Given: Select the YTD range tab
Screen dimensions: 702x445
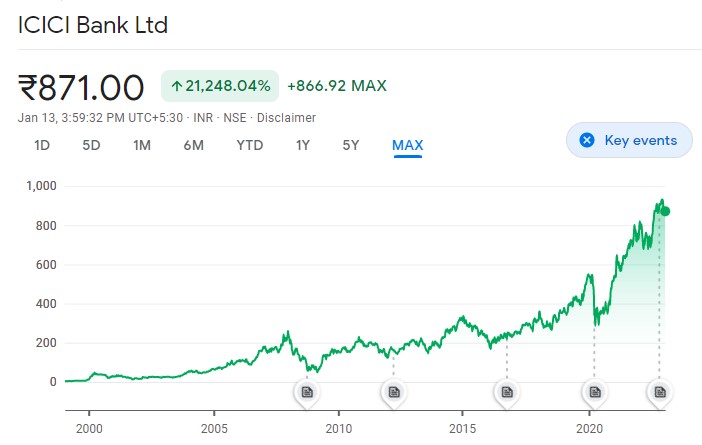Looking at the screenshot, I should [249, 145].
